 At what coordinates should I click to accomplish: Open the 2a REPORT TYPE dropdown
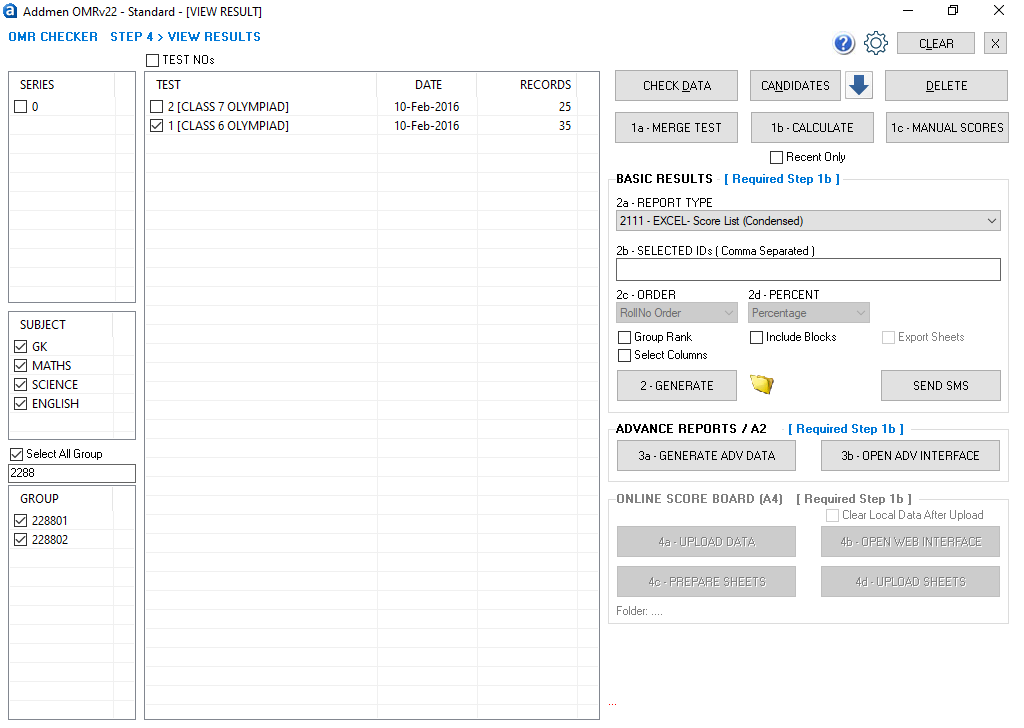[808, 221]
